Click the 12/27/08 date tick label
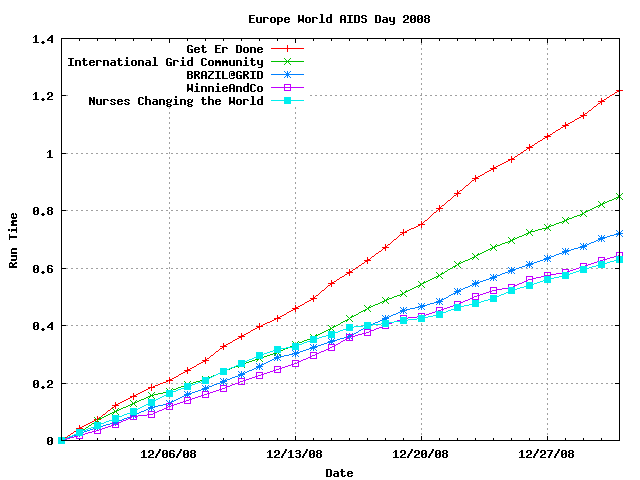The width and height of the screenshot is (640, 480). click(548, 453)
